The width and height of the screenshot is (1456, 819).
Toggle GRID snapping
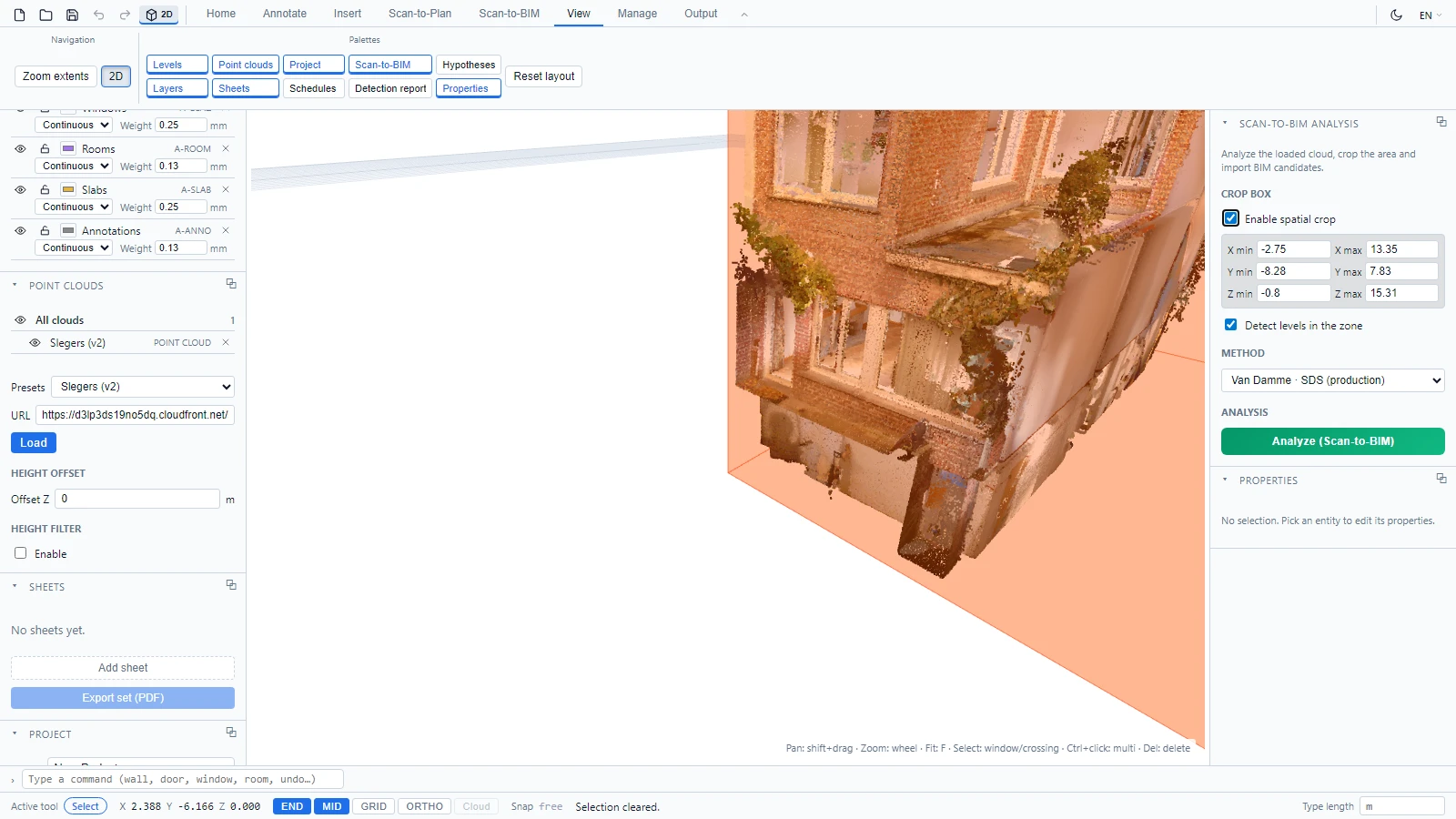pos(374,806)
